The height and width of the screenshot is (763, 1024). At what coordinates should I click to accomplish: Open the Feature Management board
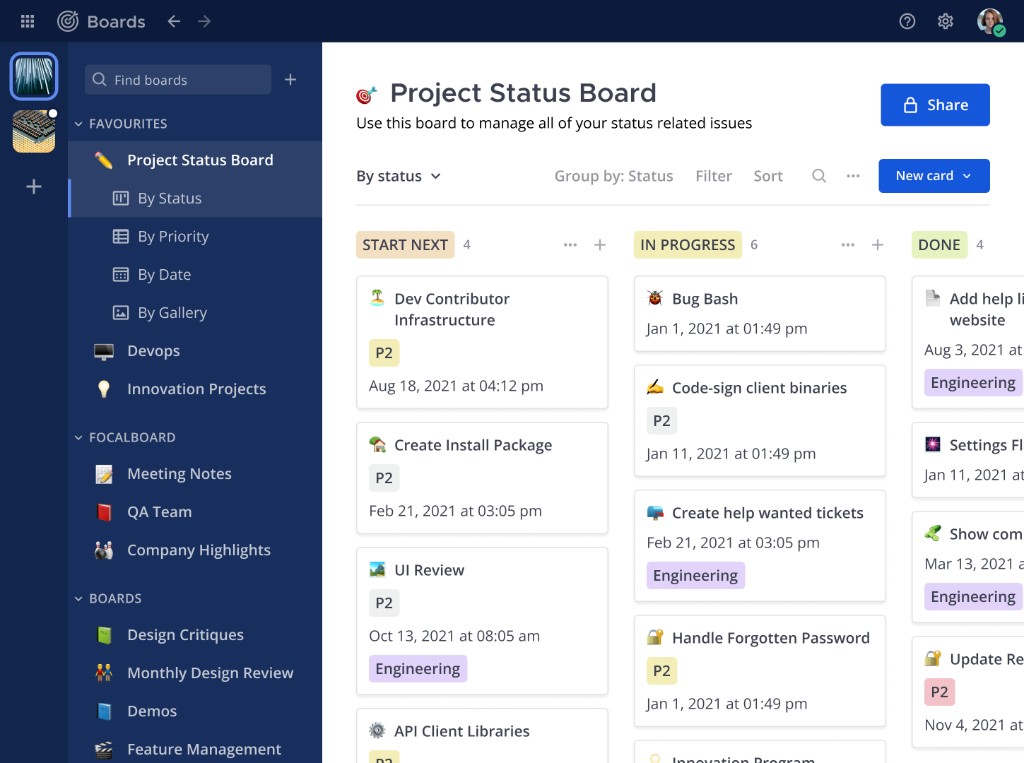[195, 749]
